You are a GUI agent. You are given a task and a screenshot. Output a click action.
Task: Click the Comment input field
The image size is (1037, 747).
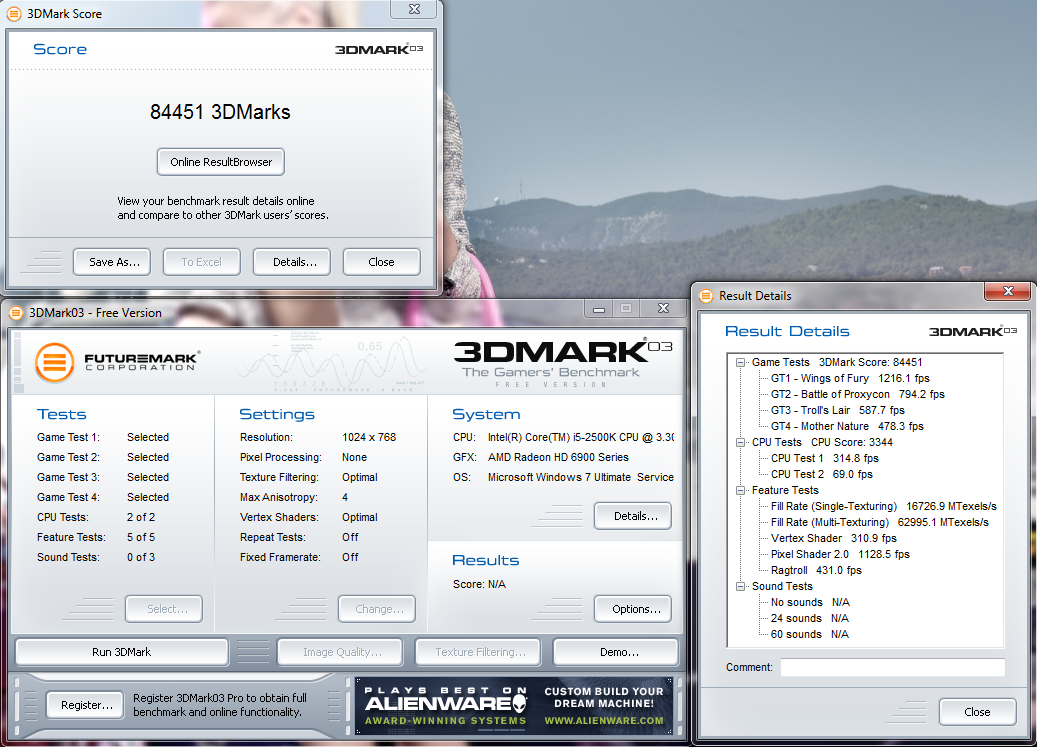click(892, 667)
